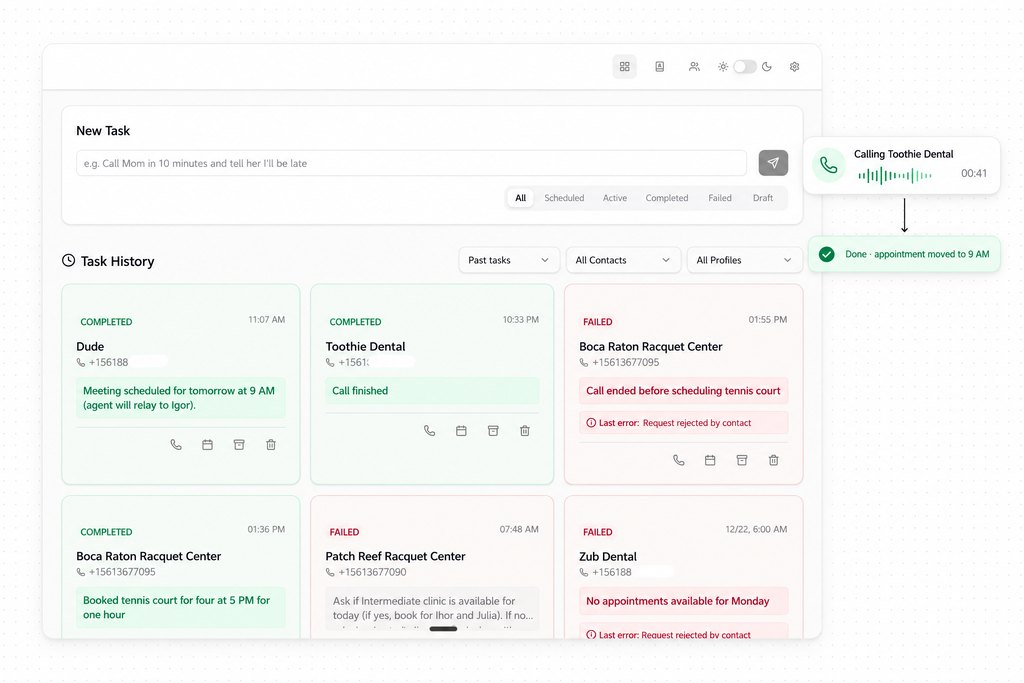Select the Scheduled filter tab
Image resolution: width=1024 pixels, height=683 pixels.
[564, 198]
